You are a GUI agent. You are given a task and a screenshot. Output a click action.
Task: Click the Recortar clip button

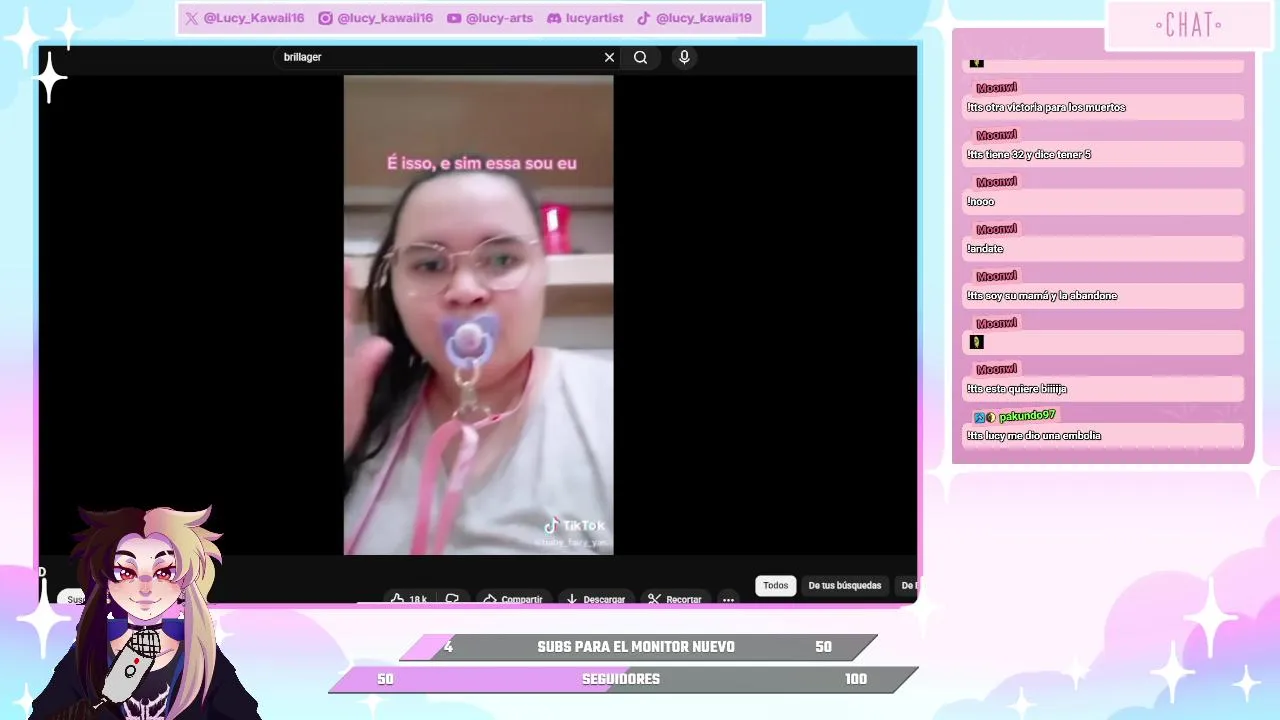675,599
